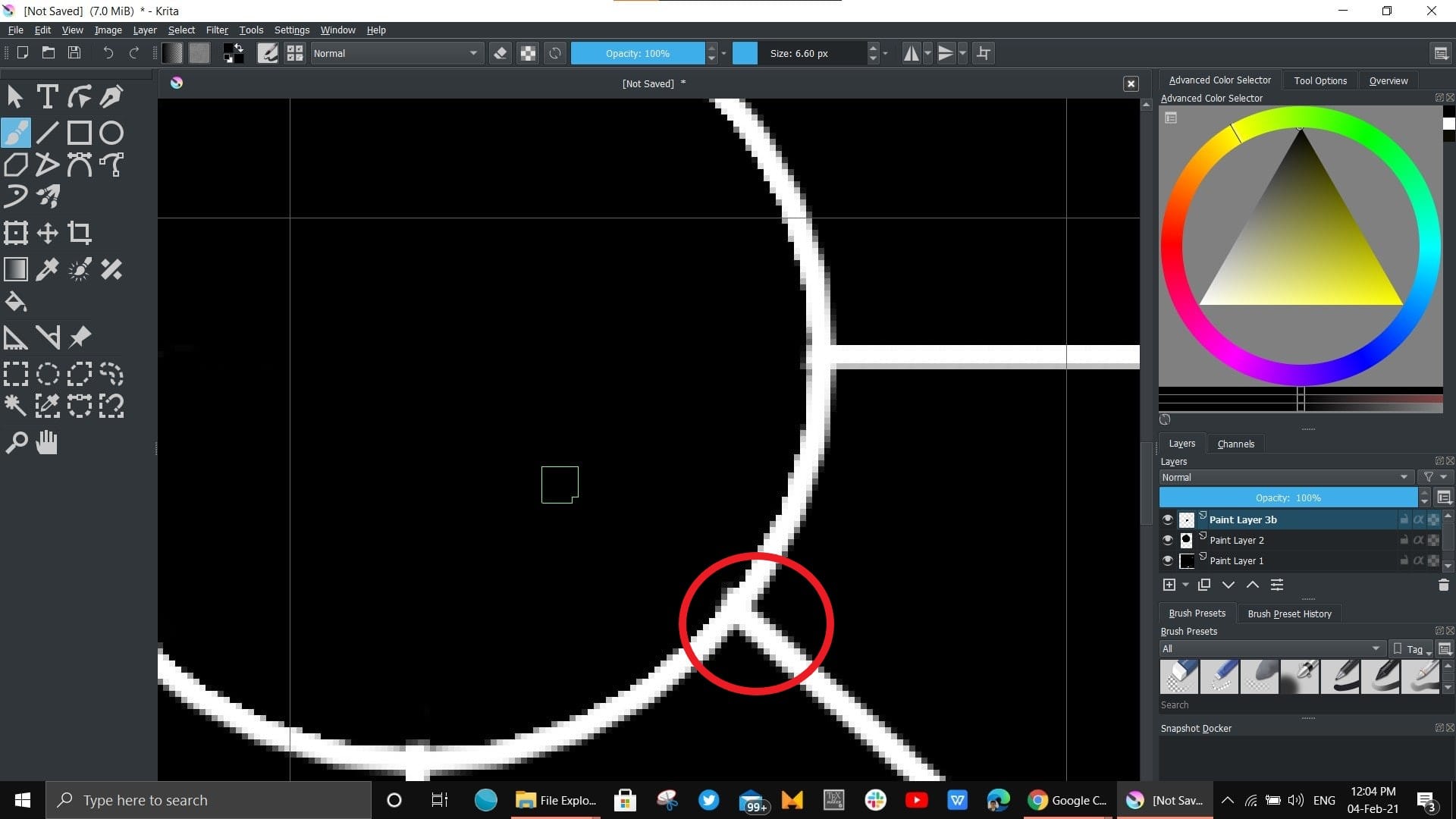
Task: Click the brush Opacity 100% slider
Action: coord(638,53)
